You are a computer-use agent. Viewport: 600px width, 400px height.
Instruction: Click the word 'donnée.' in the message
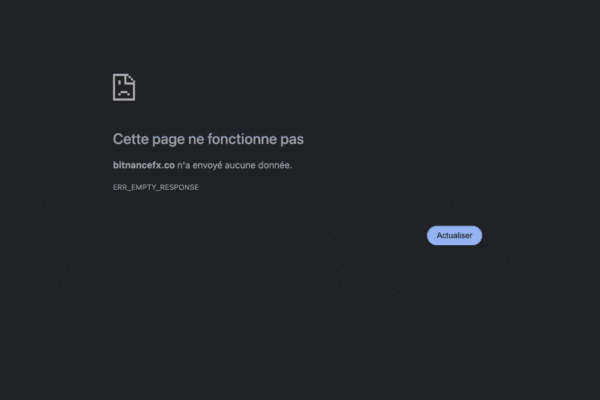[275, 165]
